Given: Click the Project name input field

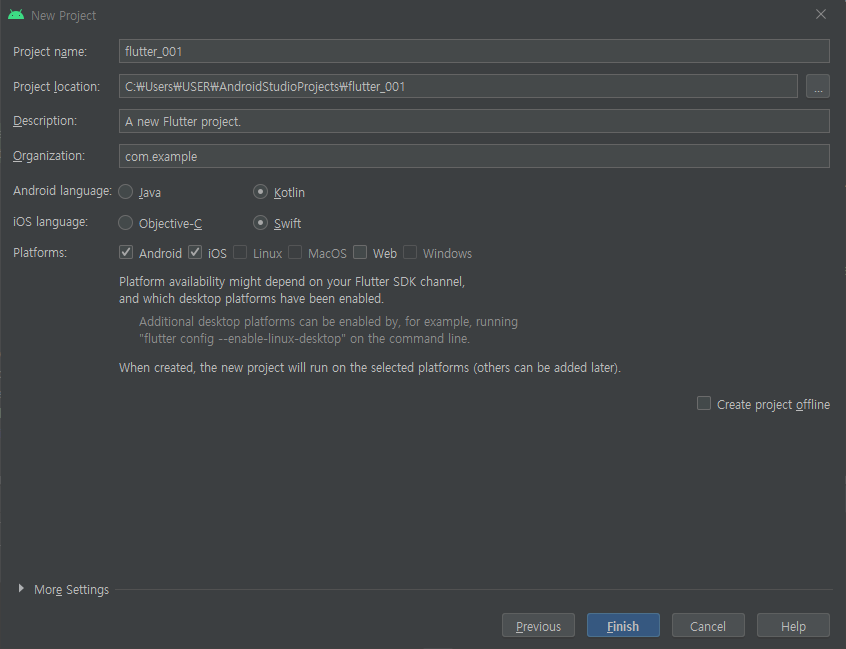Looking at the screenshot, I should click(x=474, y=51).
